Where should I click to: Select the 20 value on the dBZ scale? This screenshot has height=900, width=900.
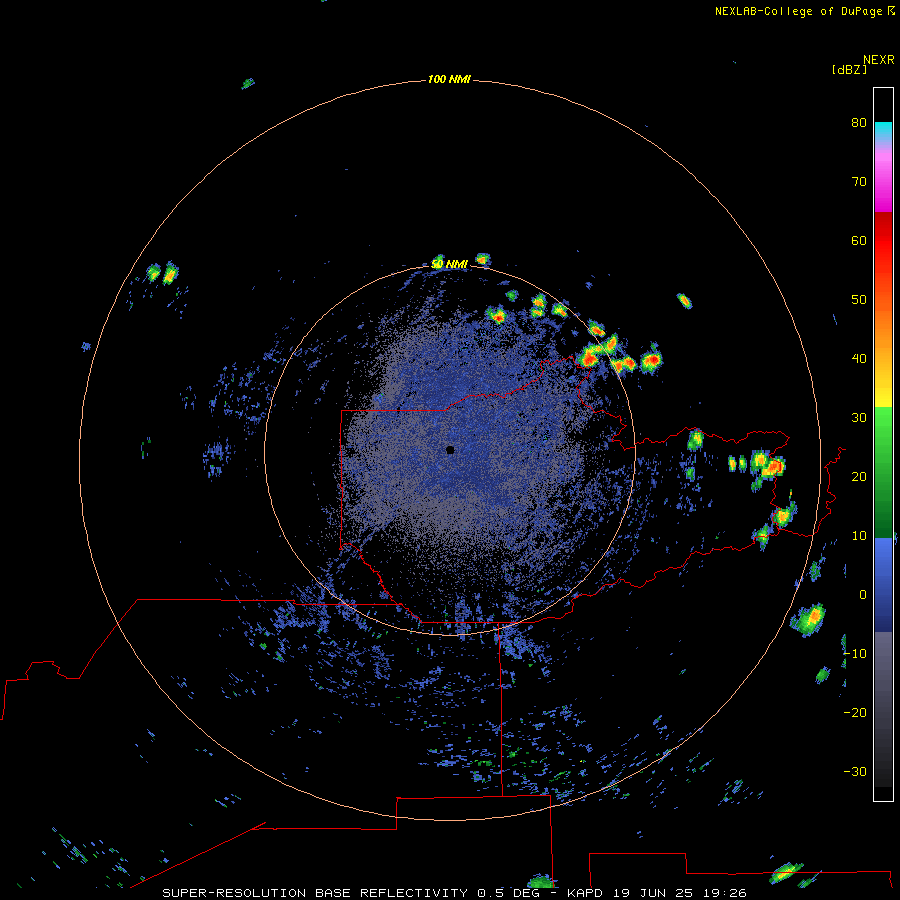click(x=859, y=476)
